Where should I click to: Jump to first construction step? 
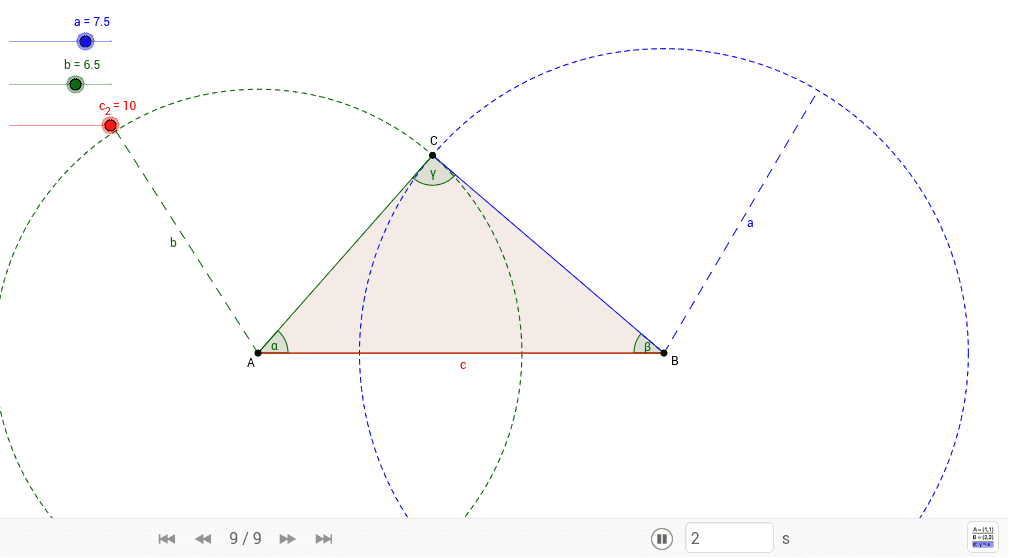[167, 539]
